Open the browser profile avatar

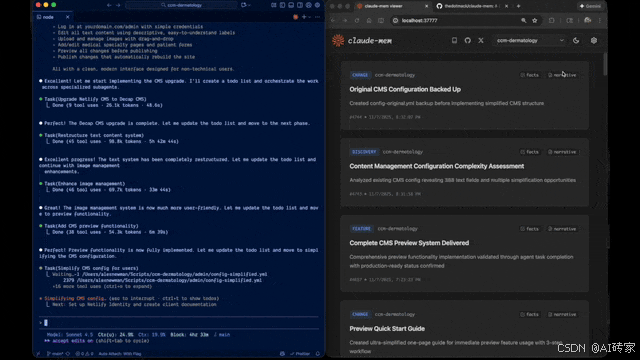click(x=588, y=20)
